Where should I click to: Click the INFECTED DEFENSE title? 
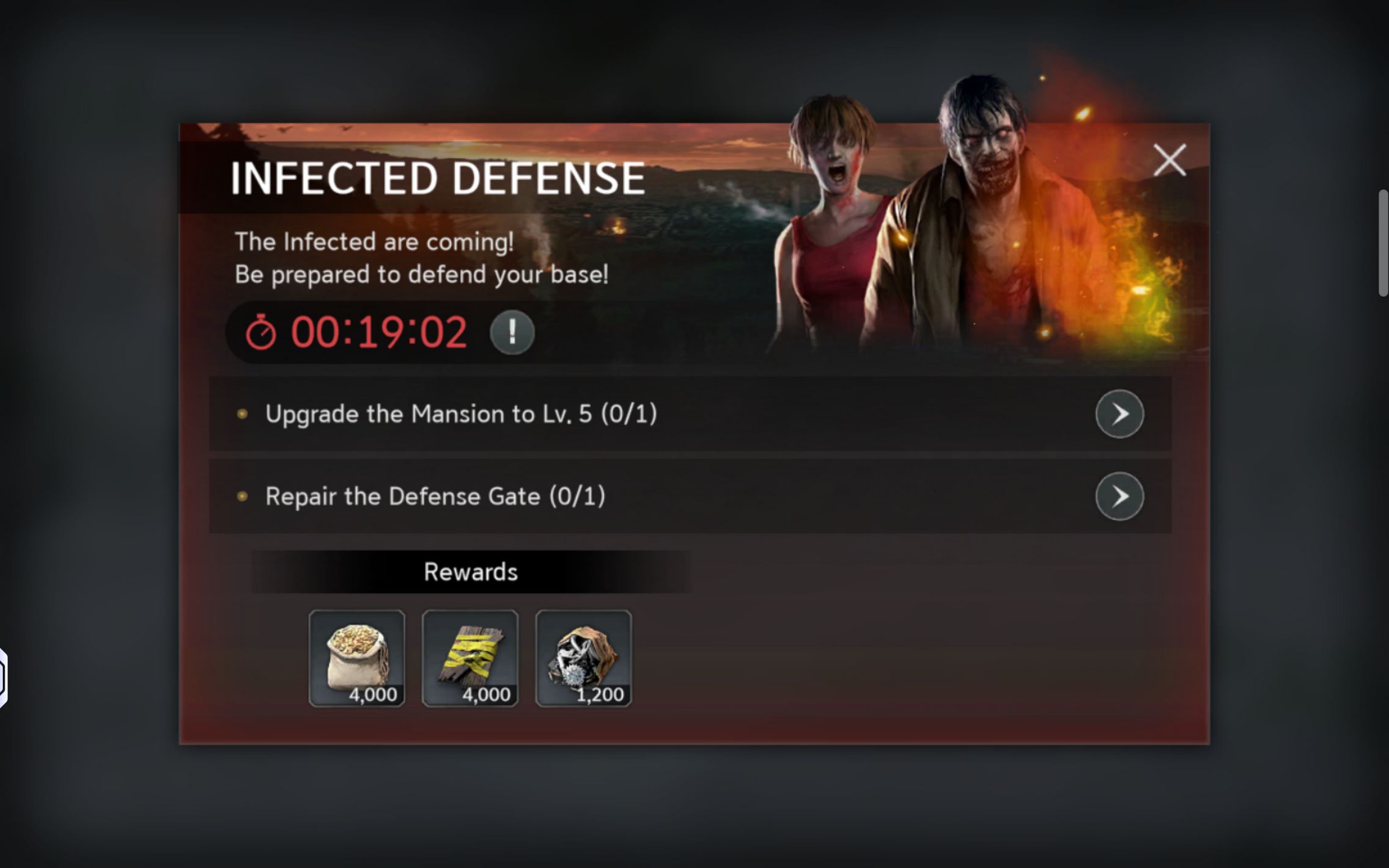[438, 178]
